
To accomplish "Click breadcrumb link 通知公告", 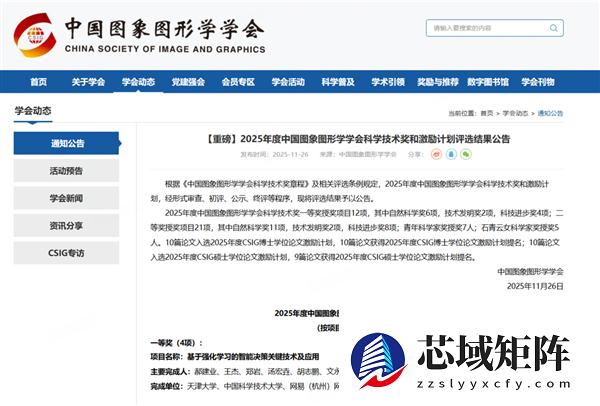I will tap(550, 113).
